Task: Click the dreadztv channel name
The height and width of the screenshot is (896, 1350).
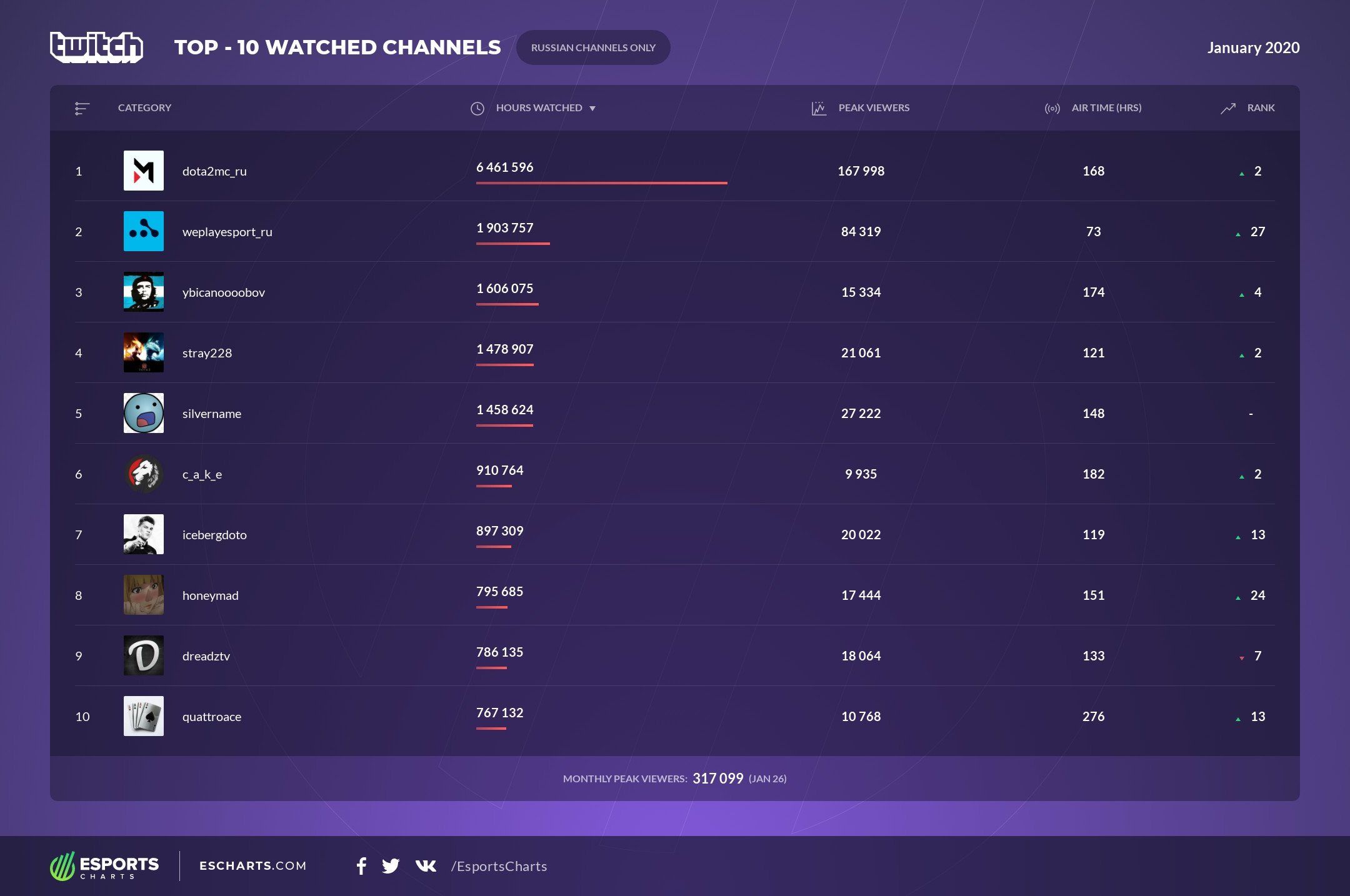Action: click(x=206, y=656)
